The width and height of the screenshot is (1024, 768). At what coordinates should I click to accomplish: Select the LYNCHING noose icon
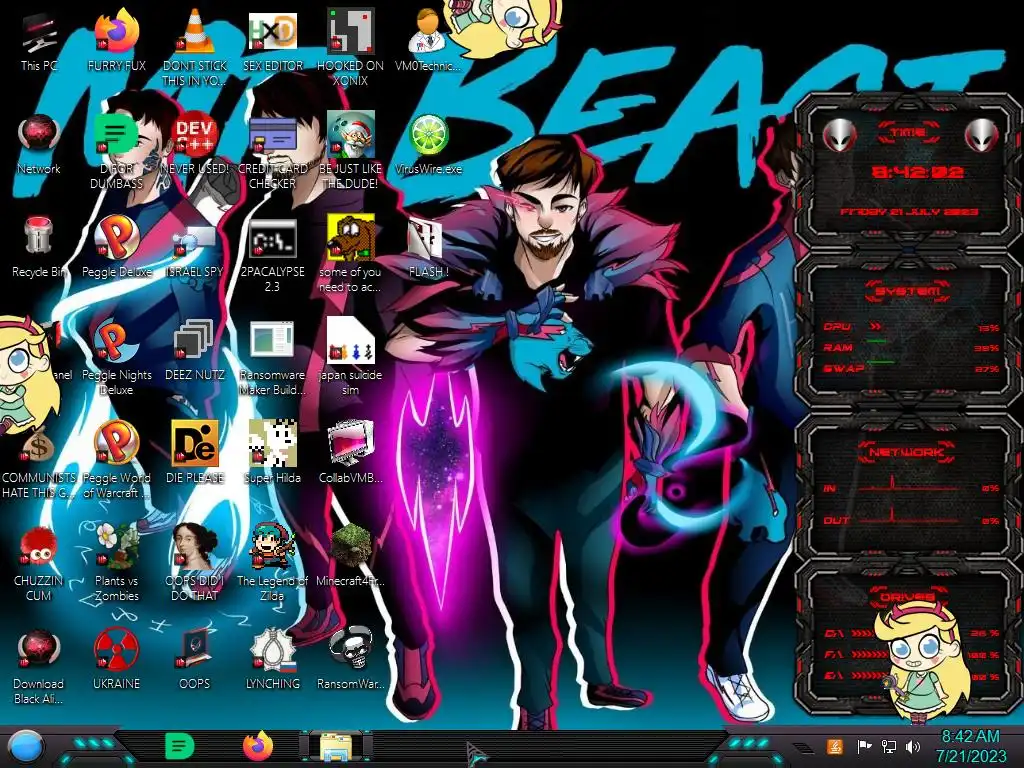coord(272,649)
